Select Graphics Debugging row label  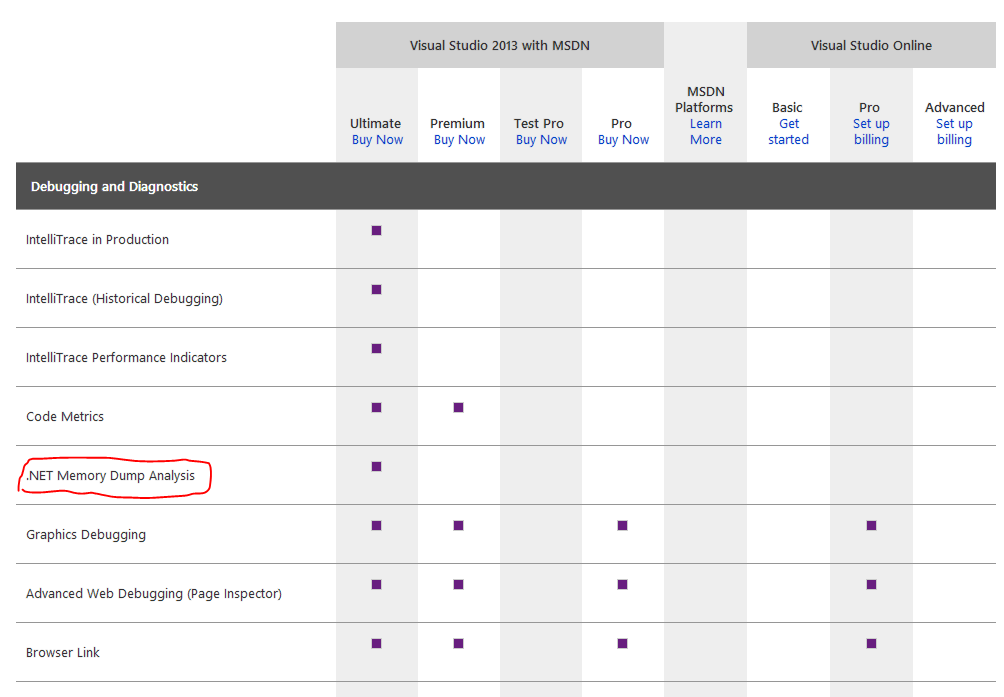click(86, 534)
